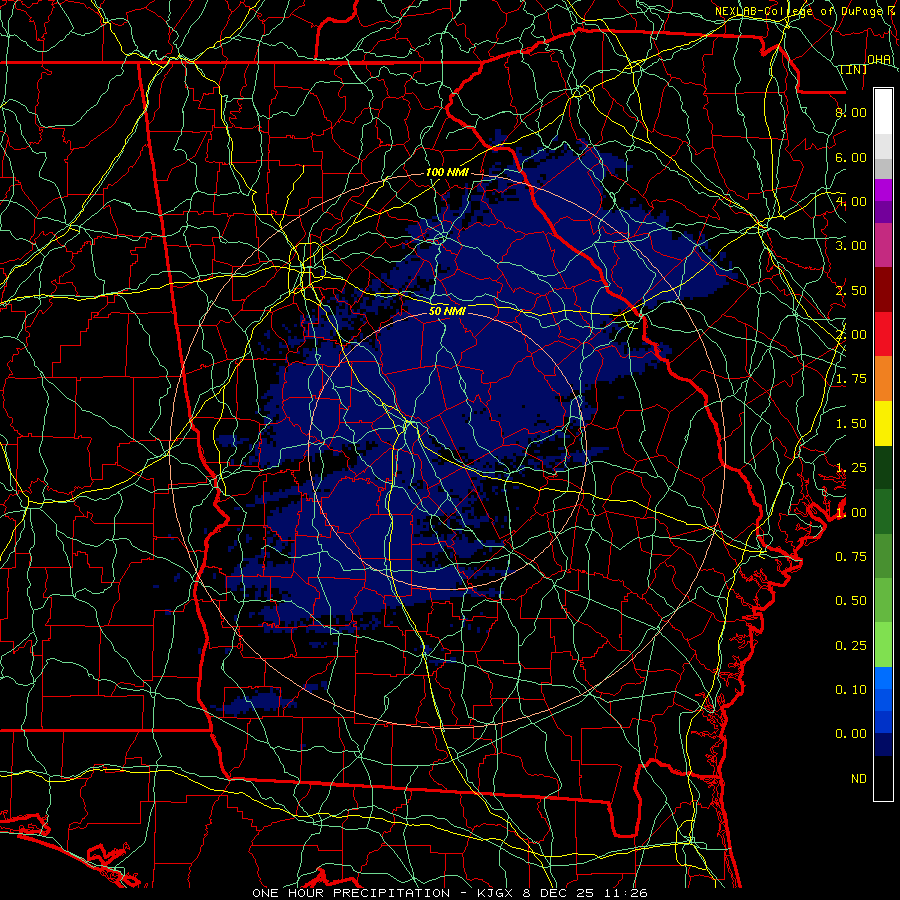Choose the orange legend swatch at 1.75

(883, 379)
